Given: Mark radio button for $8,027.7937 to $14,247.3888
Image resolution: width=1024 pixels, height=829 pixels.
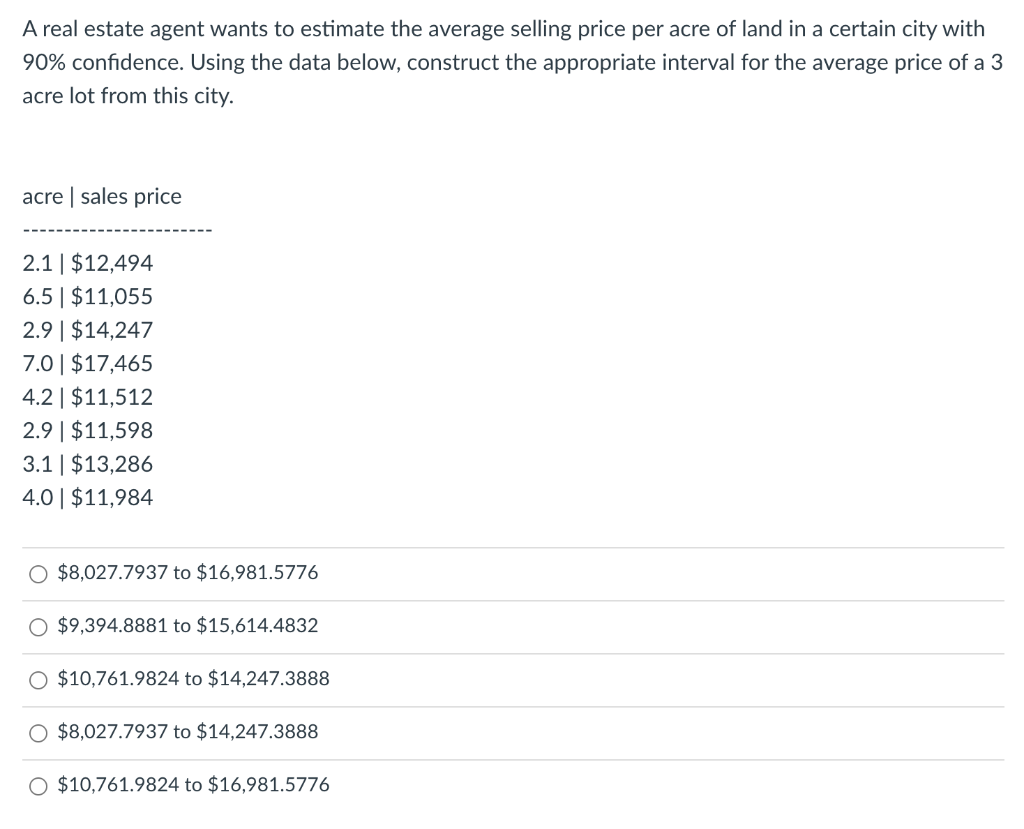Looking at the screenshot, I should 38,733.
